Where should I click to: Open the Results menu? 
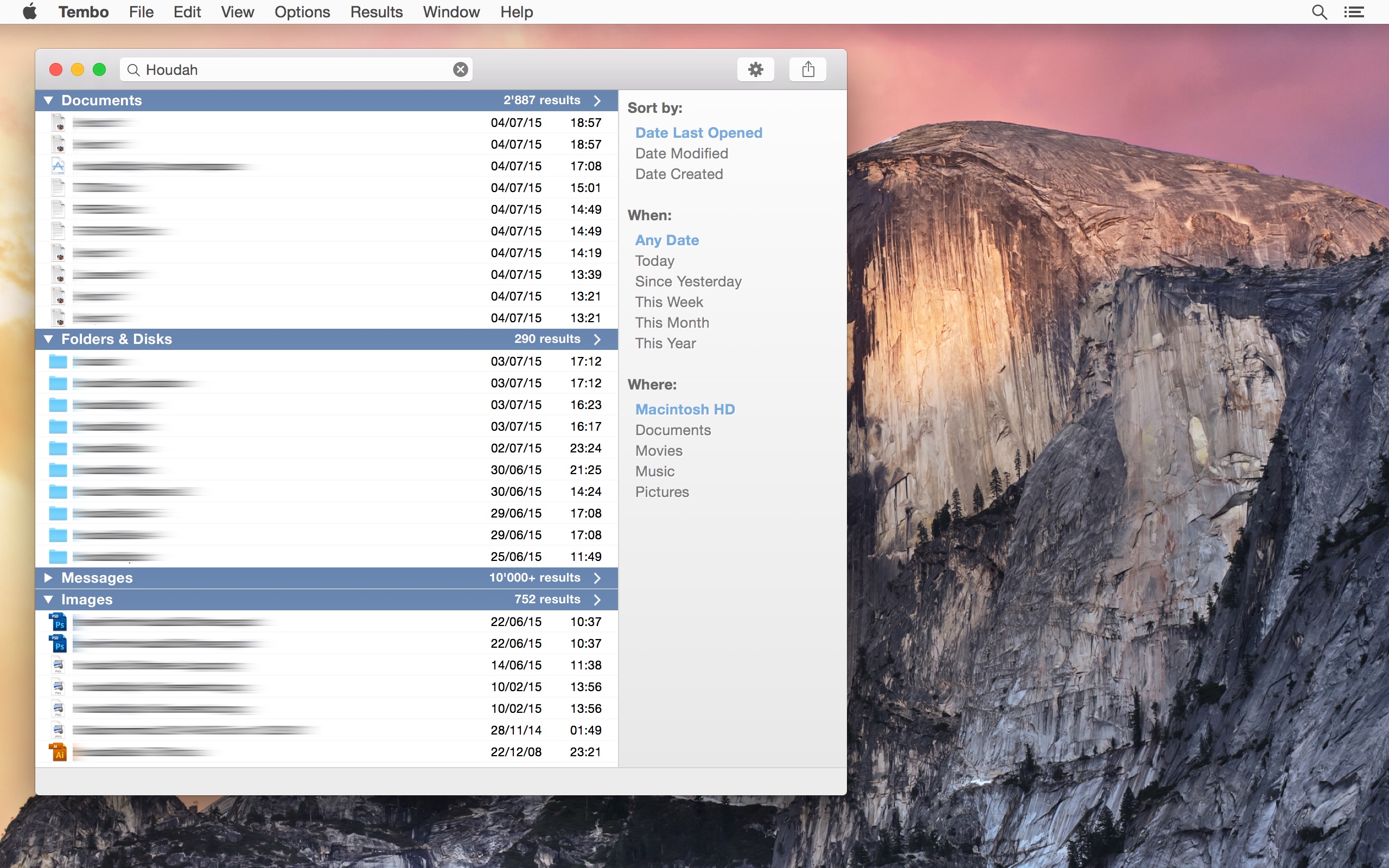point(376,12)
